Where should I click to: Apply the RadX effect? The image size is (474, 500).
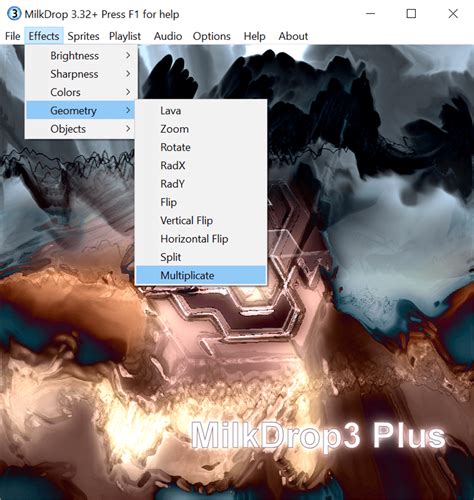201,166
